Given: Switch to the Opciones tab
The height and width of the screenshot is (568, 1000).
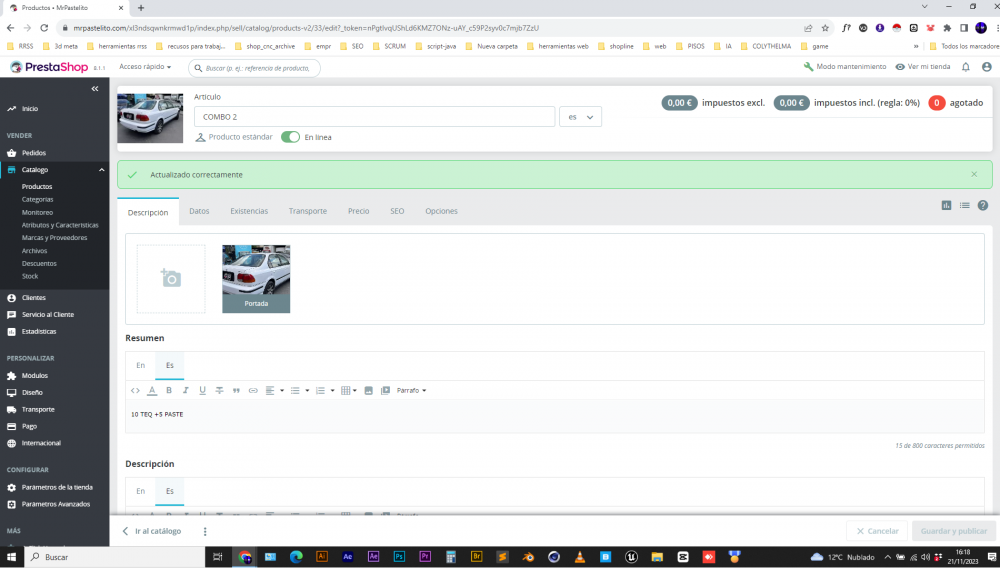Looking at the screenshot, I should point(441,211).
